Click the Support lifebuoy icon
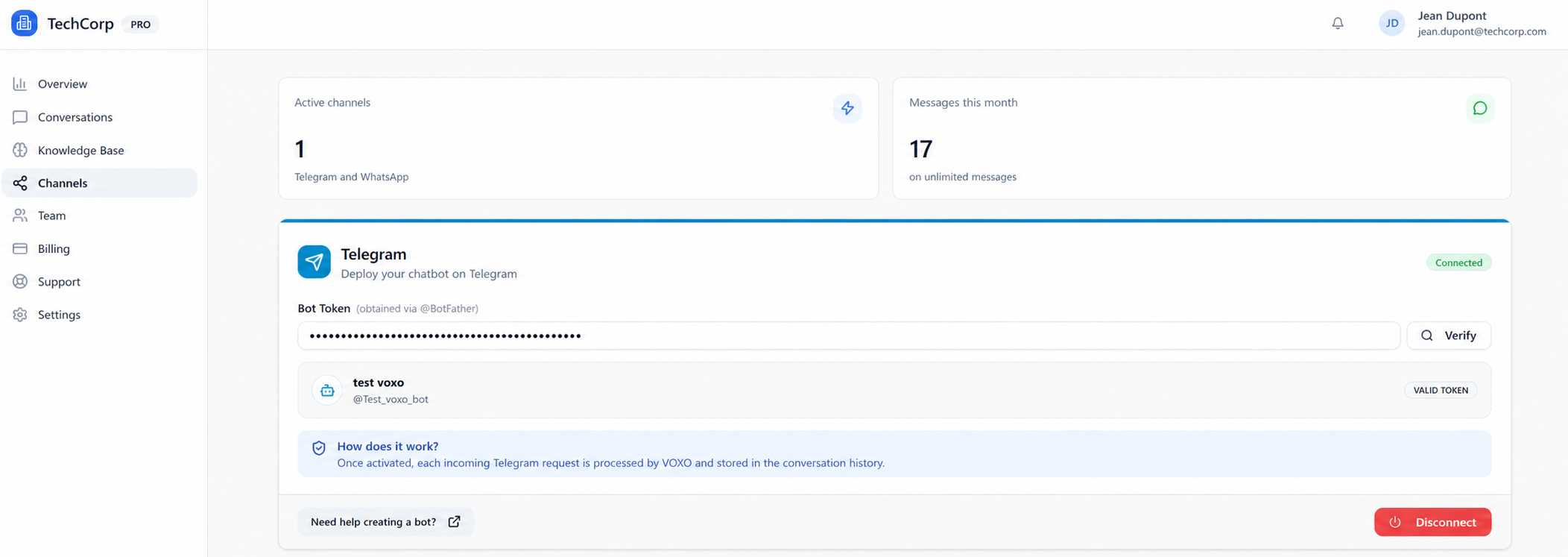Viewport: 1568px width, 557px height. pos(20,281)
